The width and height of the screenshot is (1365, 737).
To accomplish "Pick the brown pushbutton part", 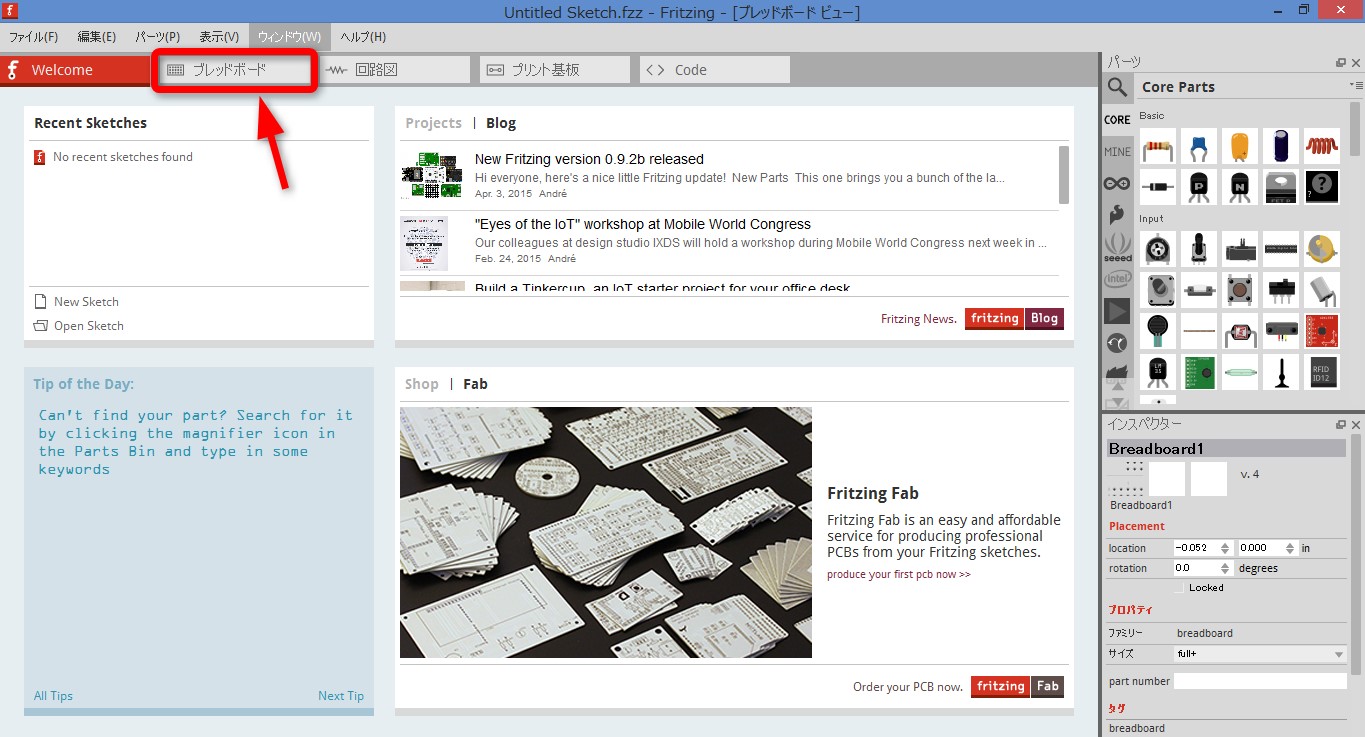I will 1240,290.
